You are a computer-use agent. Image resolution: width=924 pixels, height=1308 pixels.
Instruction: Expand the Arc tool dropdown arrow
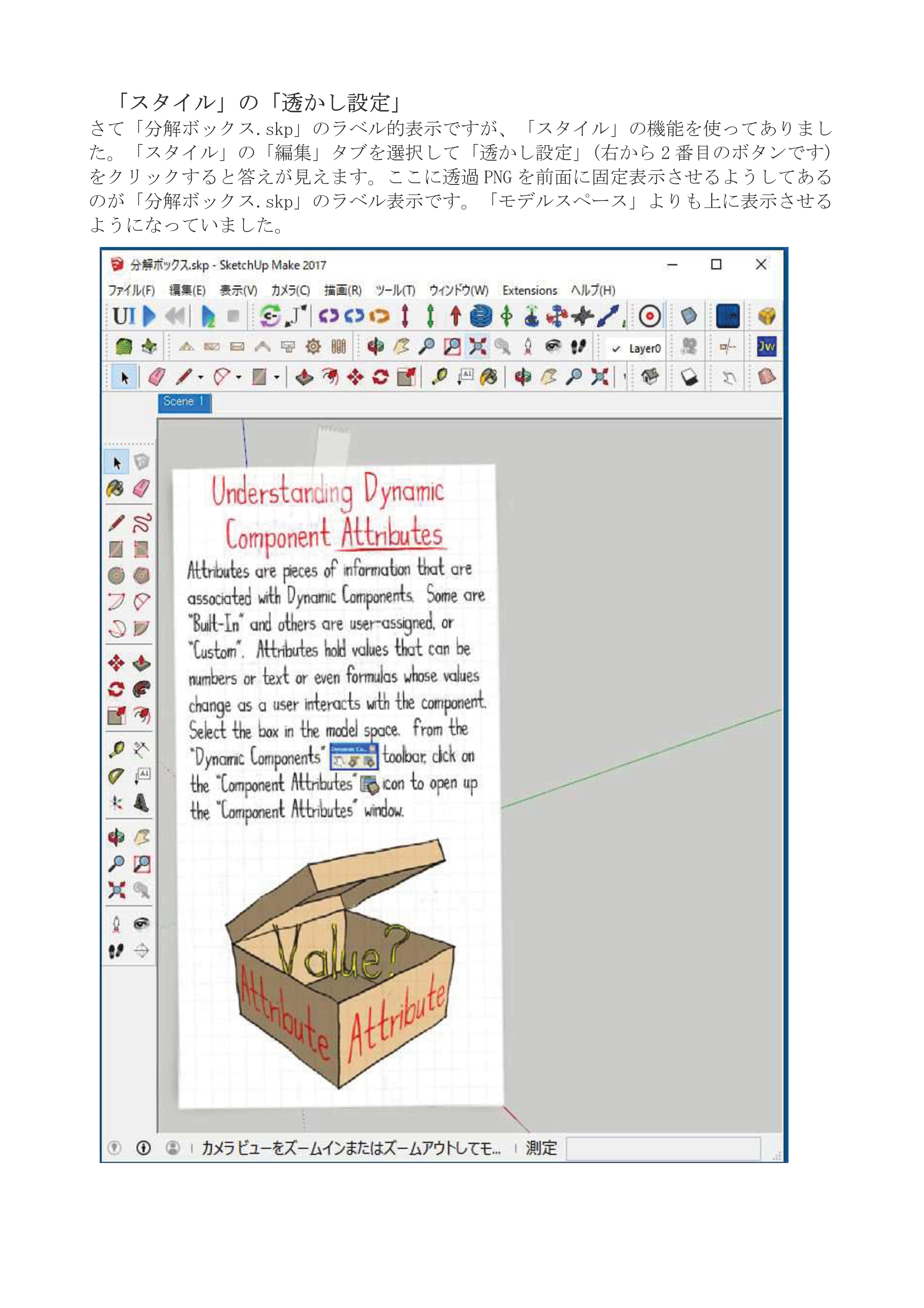click(x=239, y=377)
